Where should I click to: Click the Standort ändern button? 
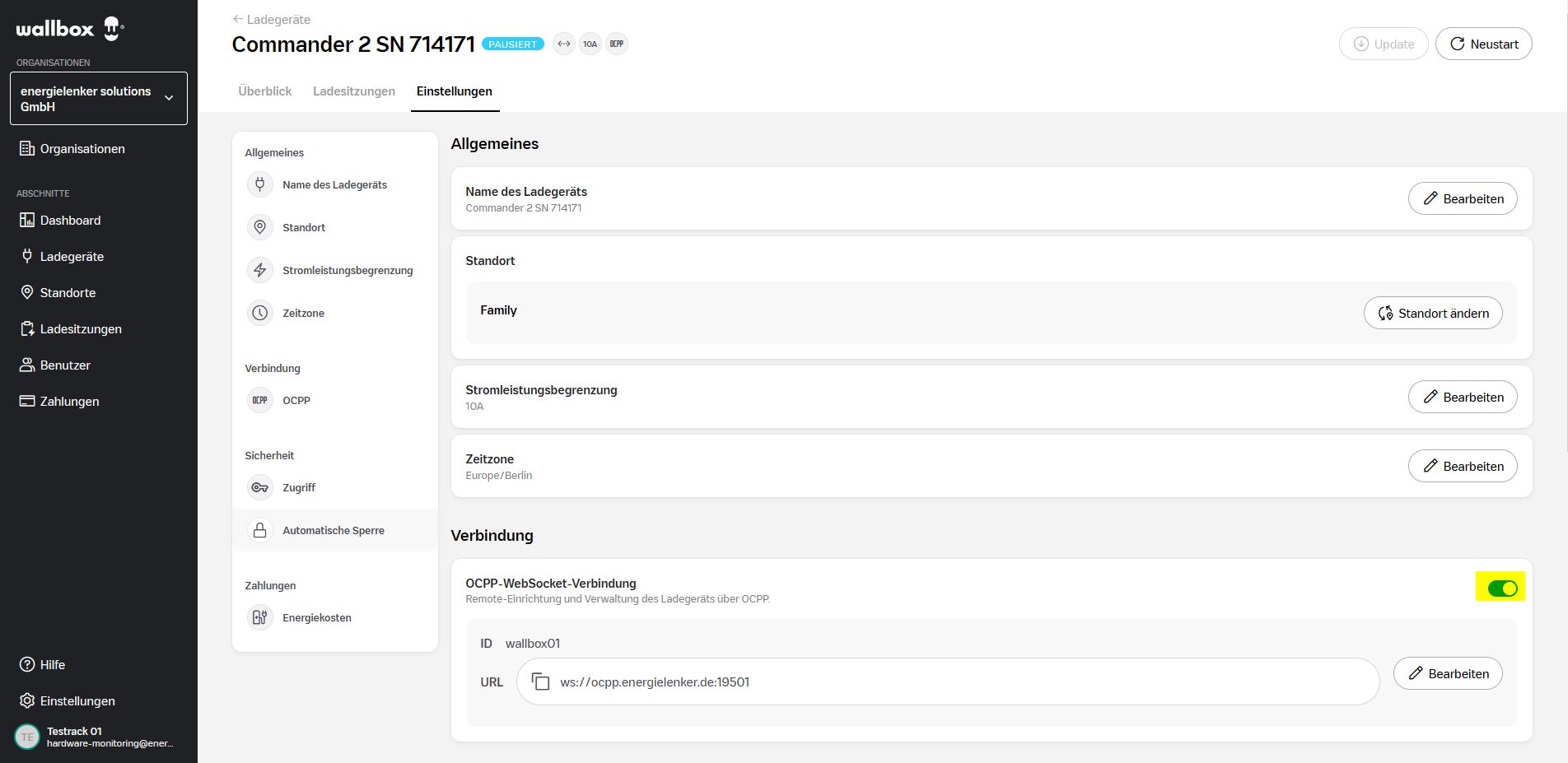[x=1433, y=313]
